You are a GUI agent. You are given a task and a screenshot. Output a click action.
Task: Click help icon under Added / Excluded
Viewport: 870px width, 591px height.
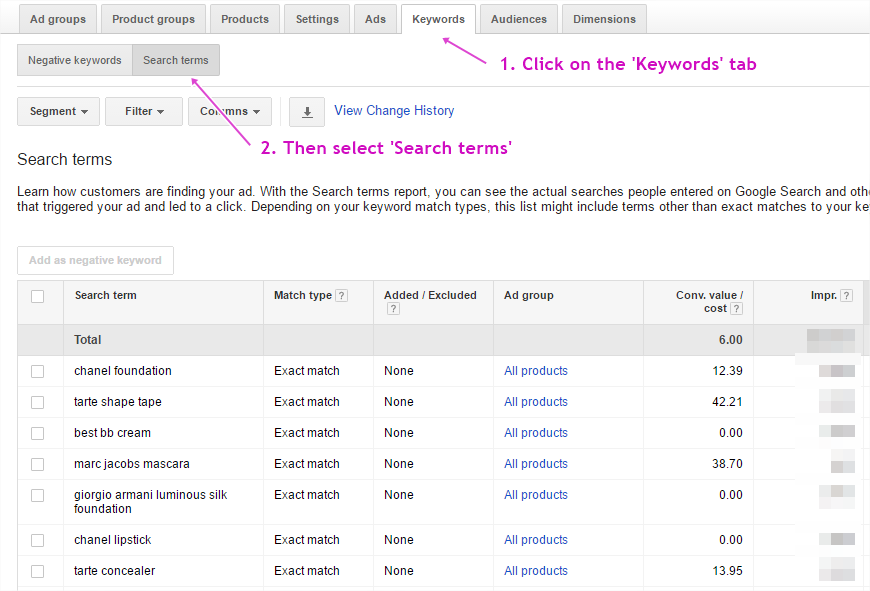tap(393, 309)
